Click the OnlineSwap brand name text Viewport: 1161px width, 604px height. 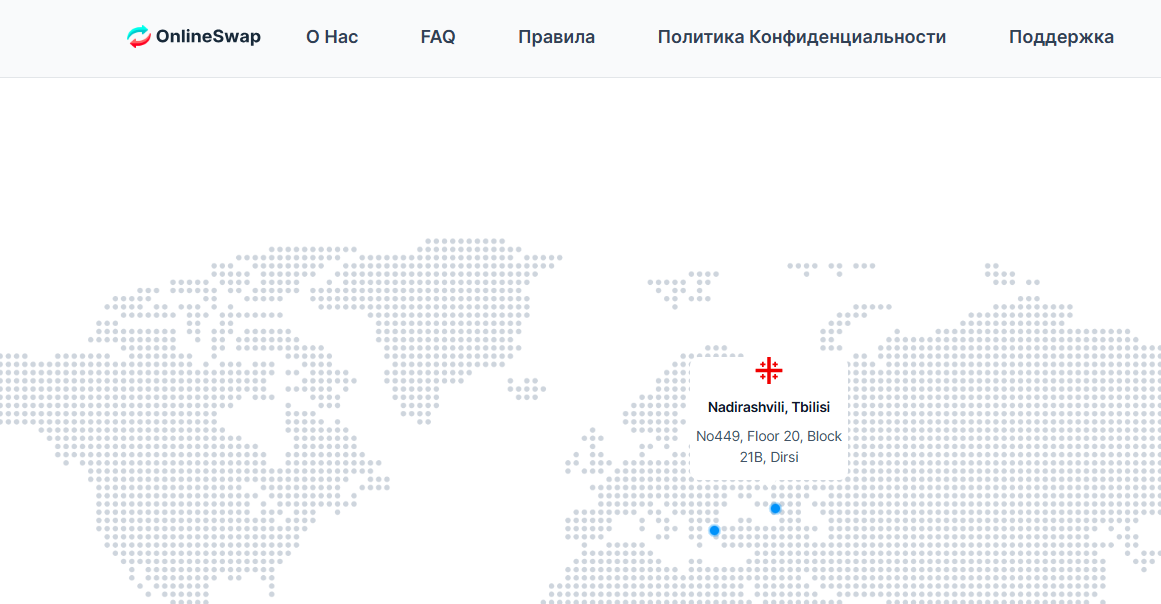(x=208, y=37)
